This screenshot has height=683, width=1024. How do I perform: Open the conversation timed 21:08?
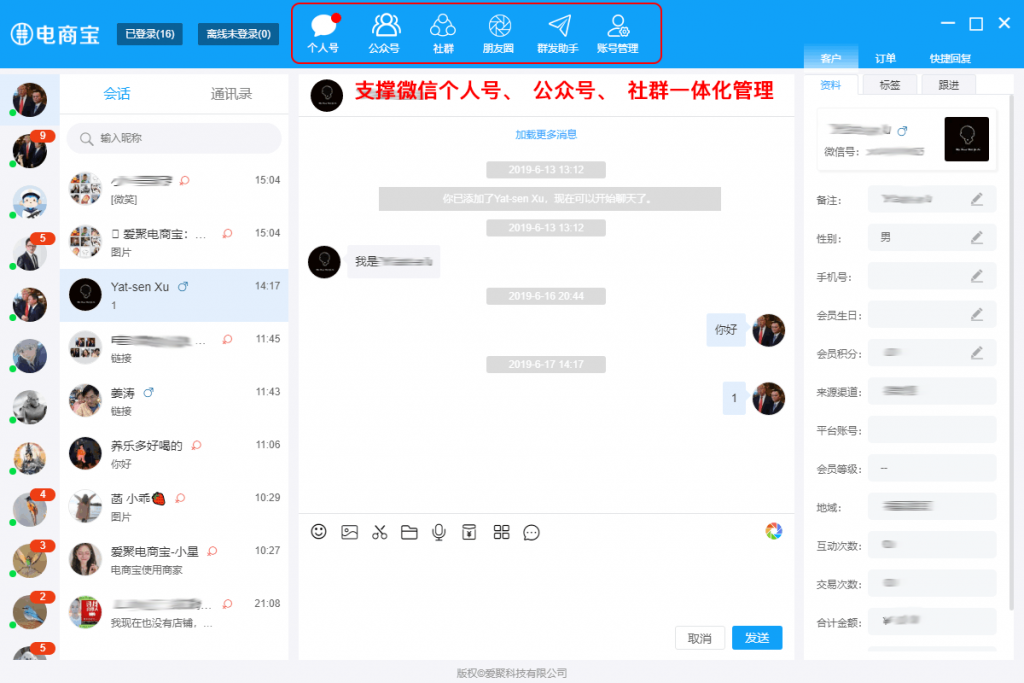pos(174,612)
